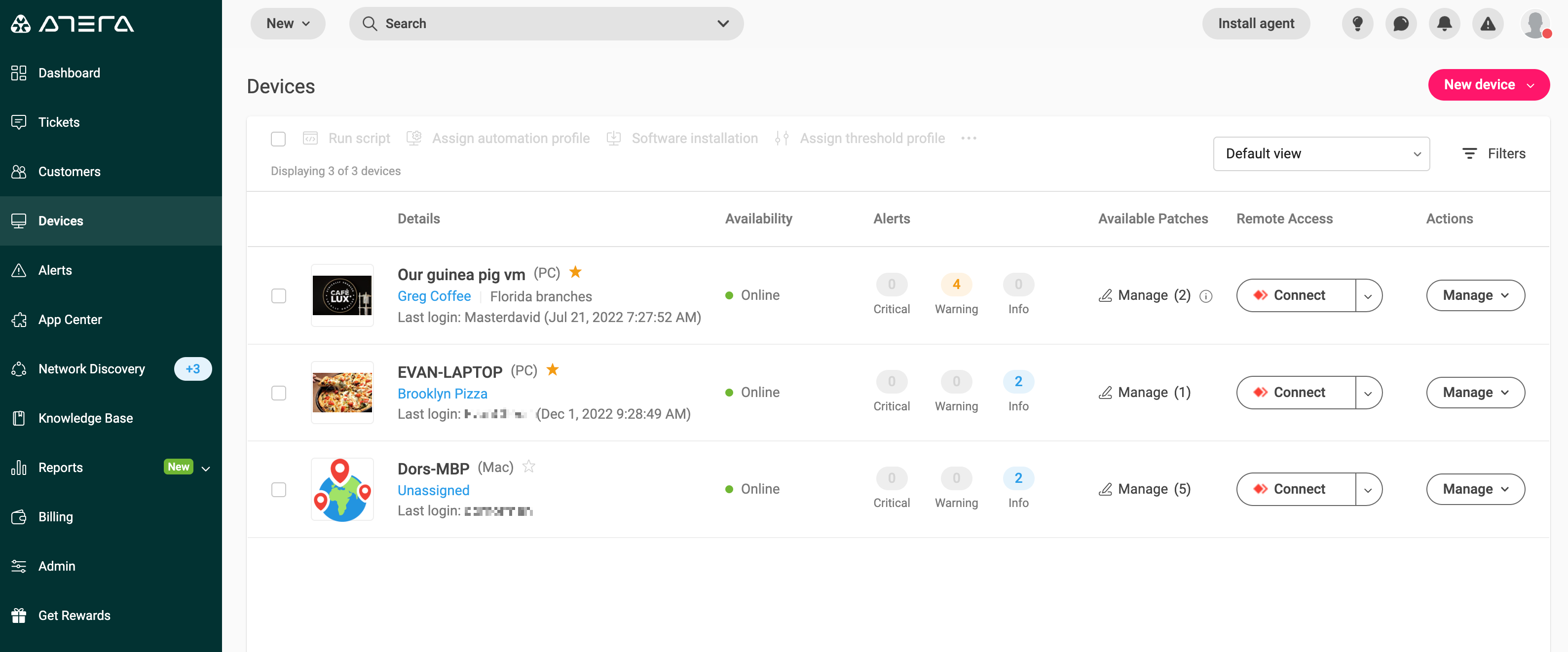Select the checkbox for EVAN-LAPTOP
Image resolution: width=1568 pixels, height=652 pixels.
279,393
